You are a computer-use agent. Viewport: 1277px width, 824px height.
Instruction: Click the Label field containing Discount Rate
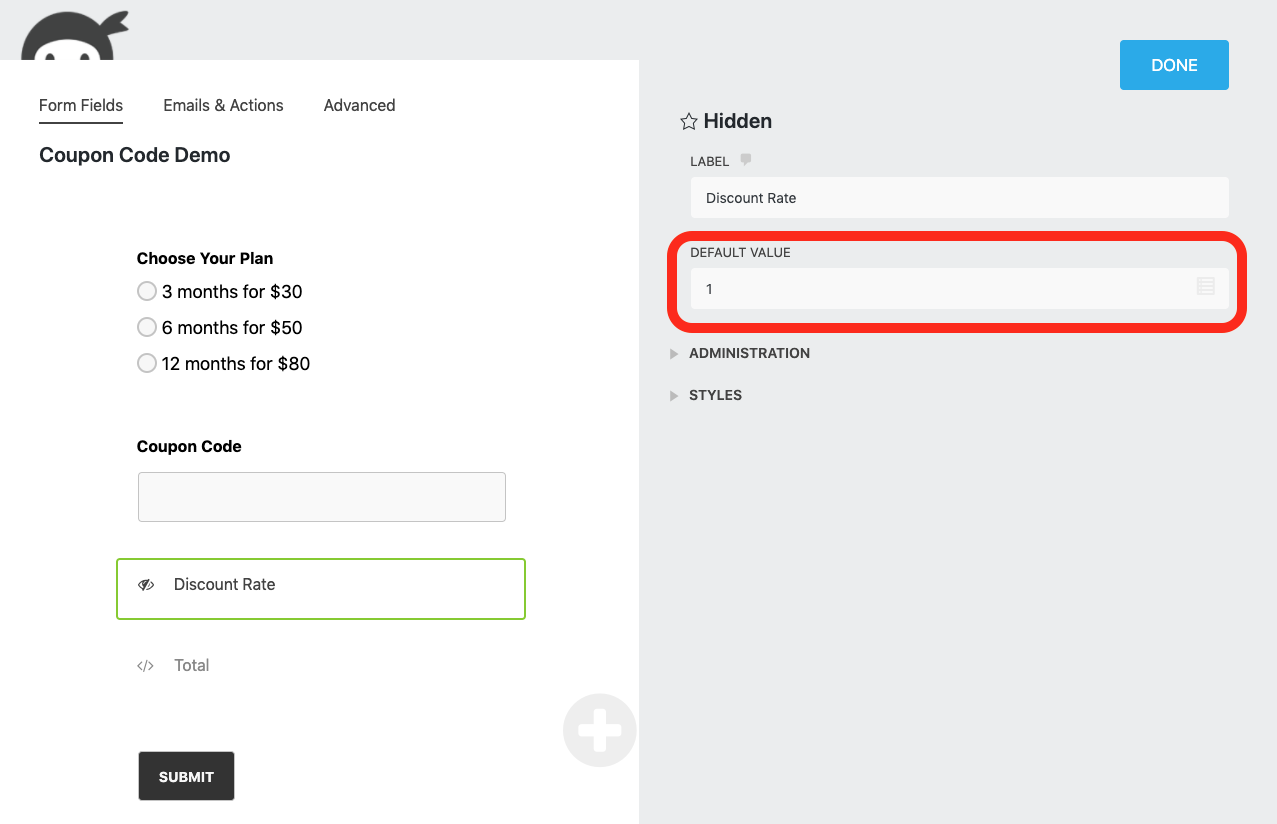(959, 197)
